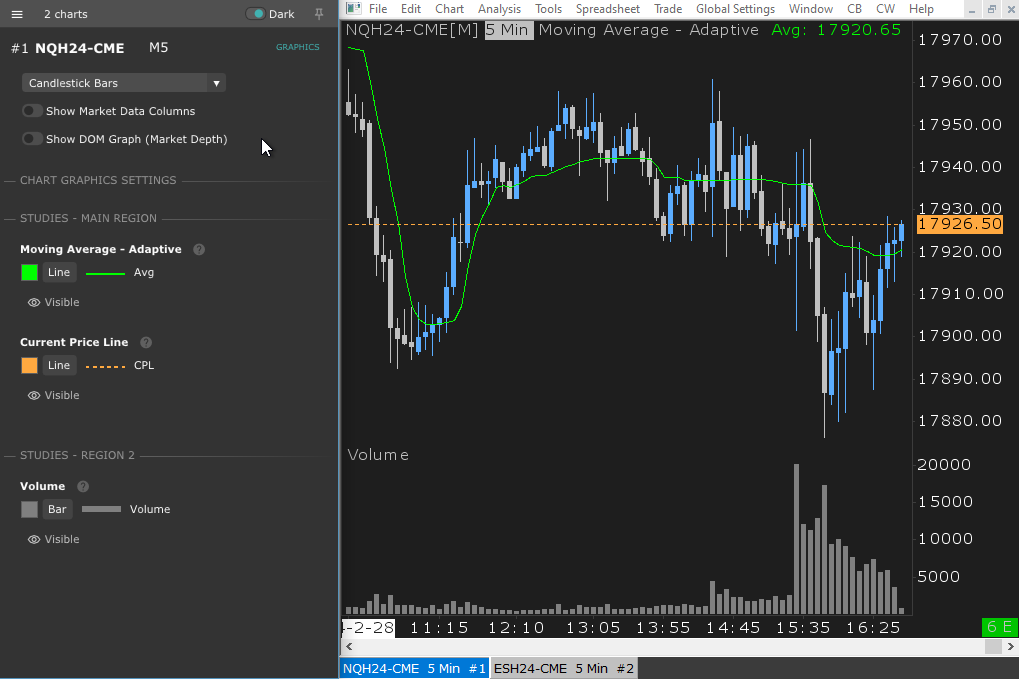Switch to ESH24-CME 5 Min chart tab
This screenshot has height=679, width=1019.
pos(564,668)
